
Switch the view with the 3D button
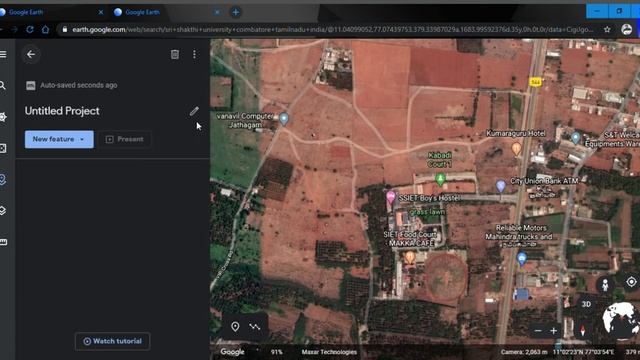586,304
